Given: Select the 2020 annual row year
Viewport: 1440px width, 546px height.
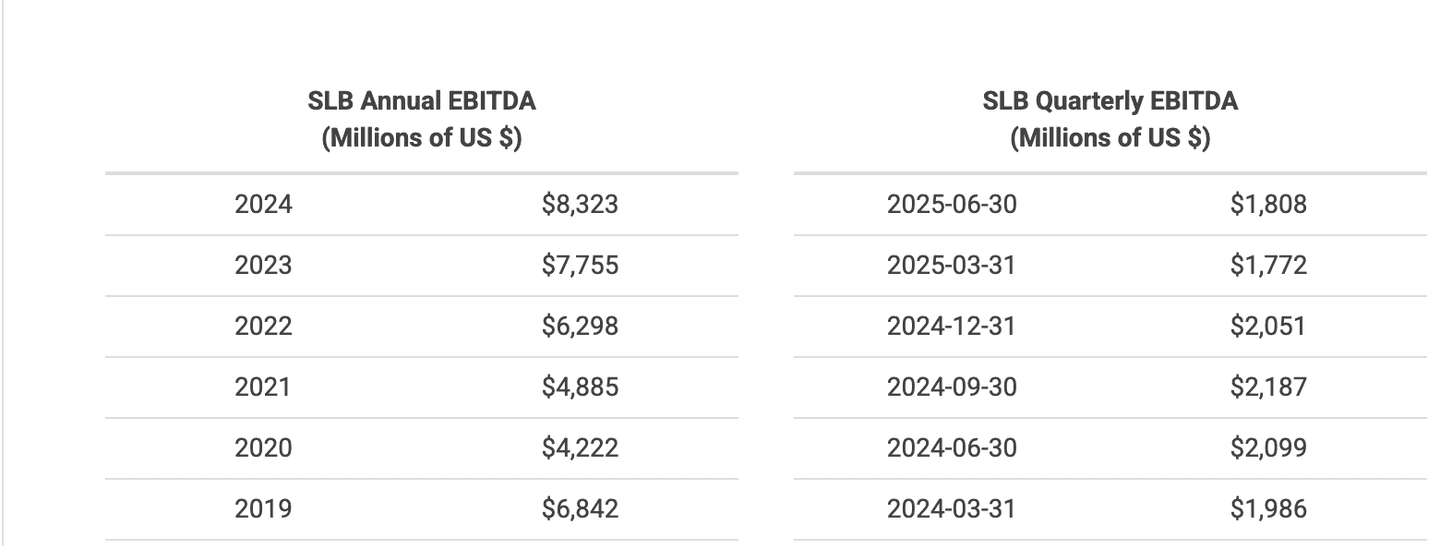Looking at the screenshot, I should (x=264, y=448).
